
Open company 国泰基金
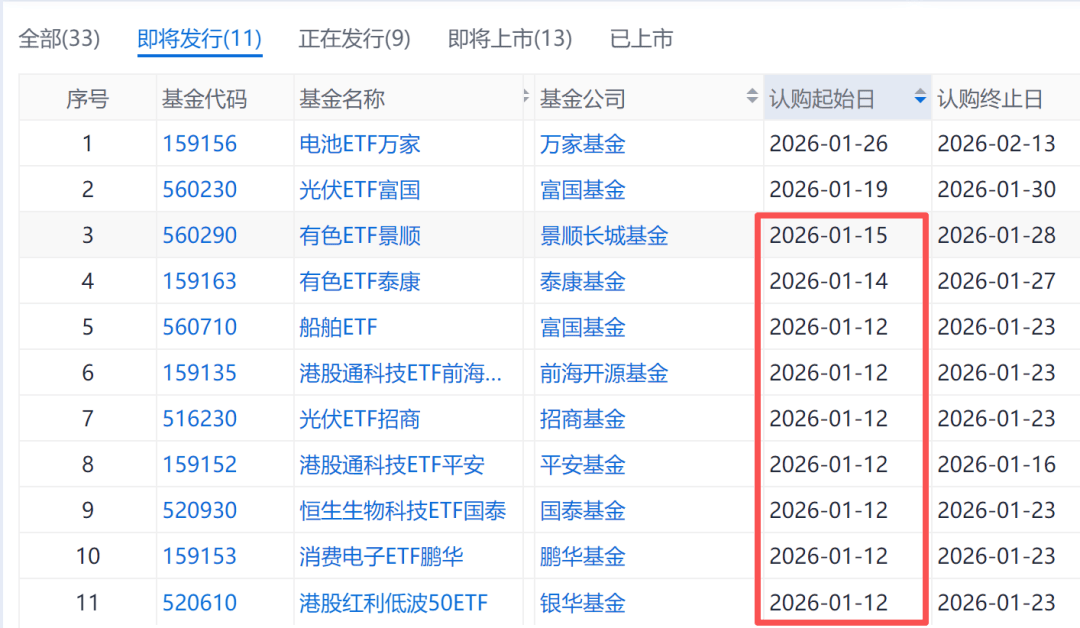coord(583,510)
